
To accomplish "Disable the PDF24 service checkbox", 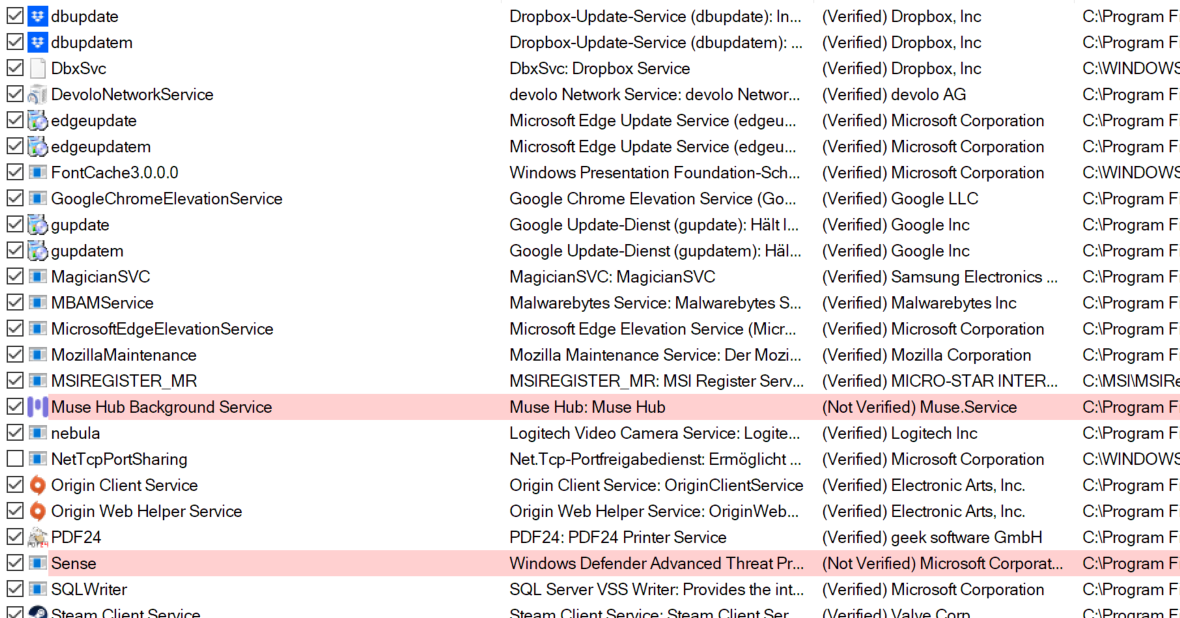I will [x=15, y=537].
